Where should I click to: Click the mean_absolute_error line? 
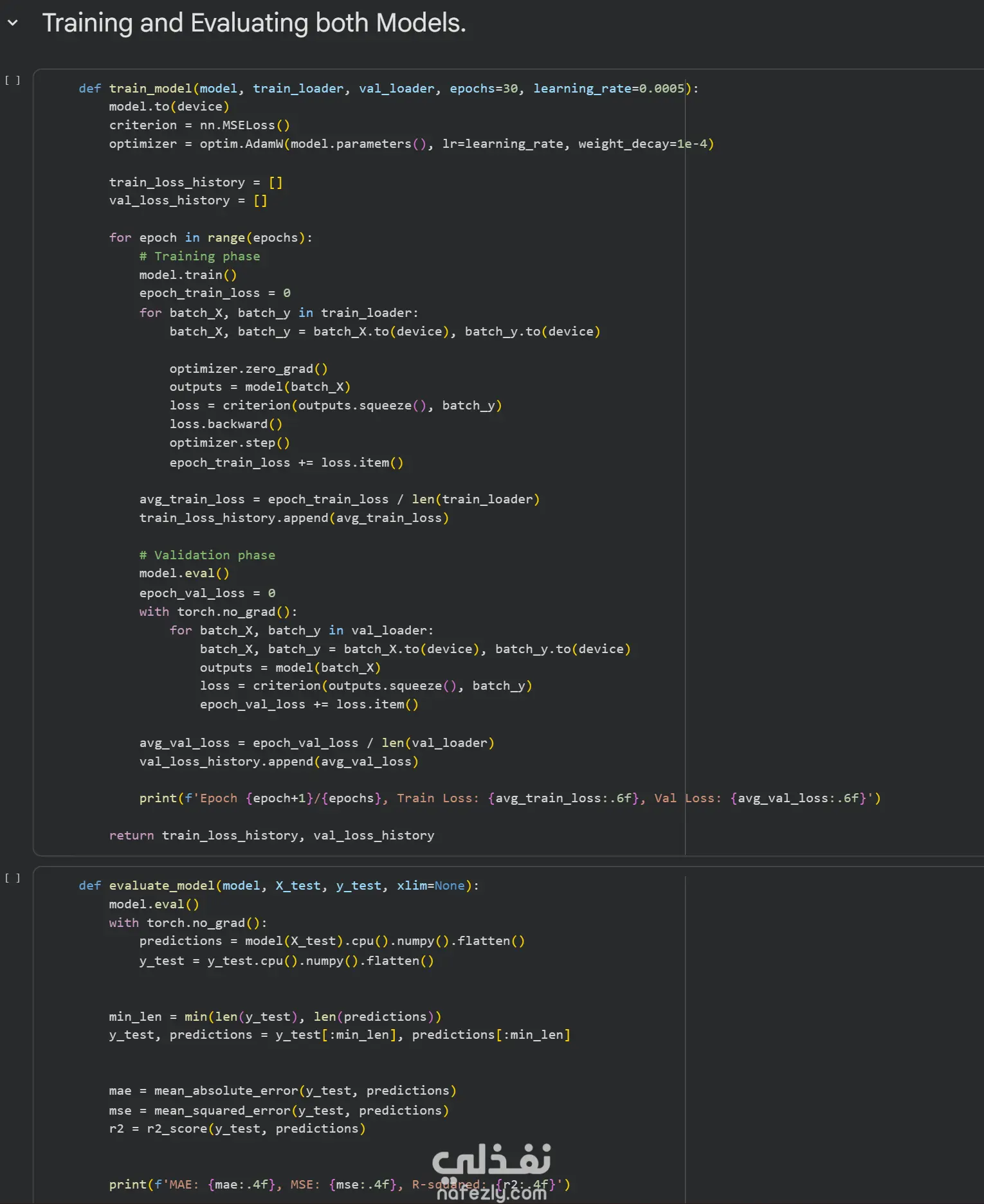(282, 1091)
